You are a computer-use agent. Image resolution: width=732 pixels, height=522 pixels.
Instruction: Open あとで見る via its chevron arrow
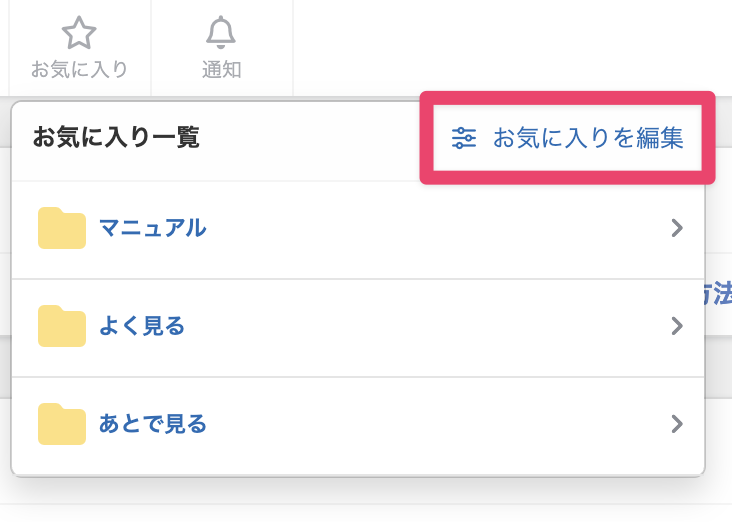click(x=677, y=424)
